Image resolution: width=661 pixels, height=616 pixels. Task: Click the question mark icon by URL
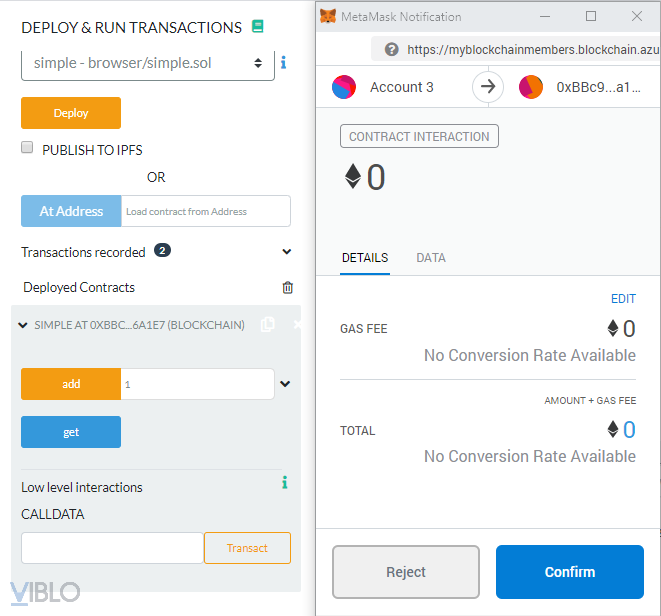pos(391,49)
